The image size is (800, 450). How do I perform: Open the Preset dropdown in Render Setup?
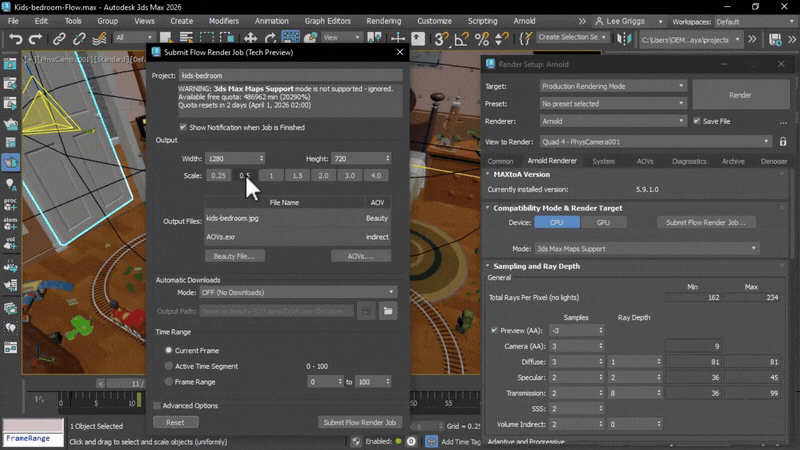tap(613, 104)
